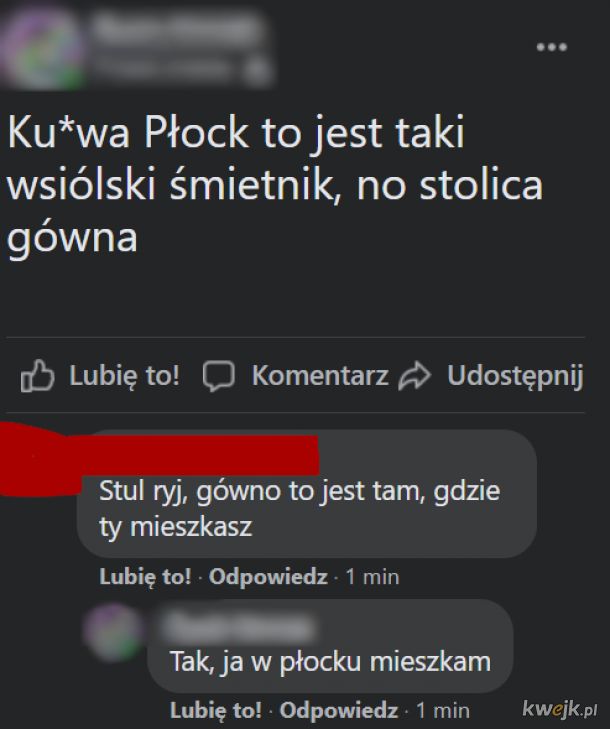
Task: Like the 'Stul ryj' comment
Action: (x=145, y=577)
